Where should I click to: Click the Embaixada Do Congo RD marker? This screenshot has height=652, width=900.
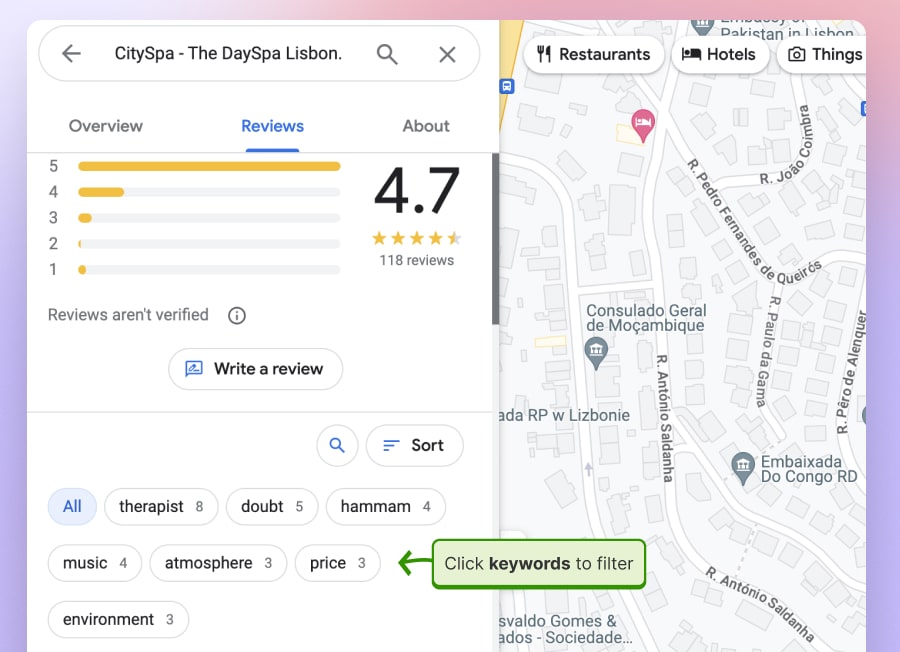tap(743, 467)
